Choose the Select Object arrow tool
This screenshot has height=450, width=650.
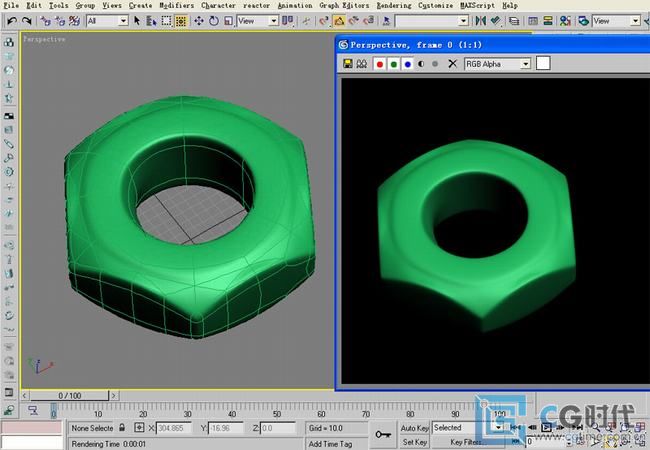(x=137, y=21)
